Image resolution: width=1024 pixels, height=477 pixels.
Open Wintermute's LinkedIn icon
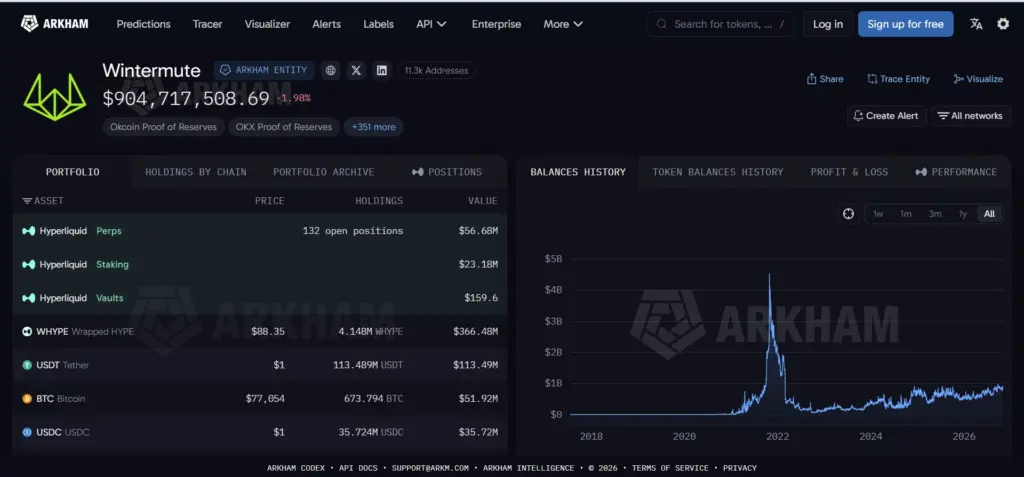coord(381,71)
